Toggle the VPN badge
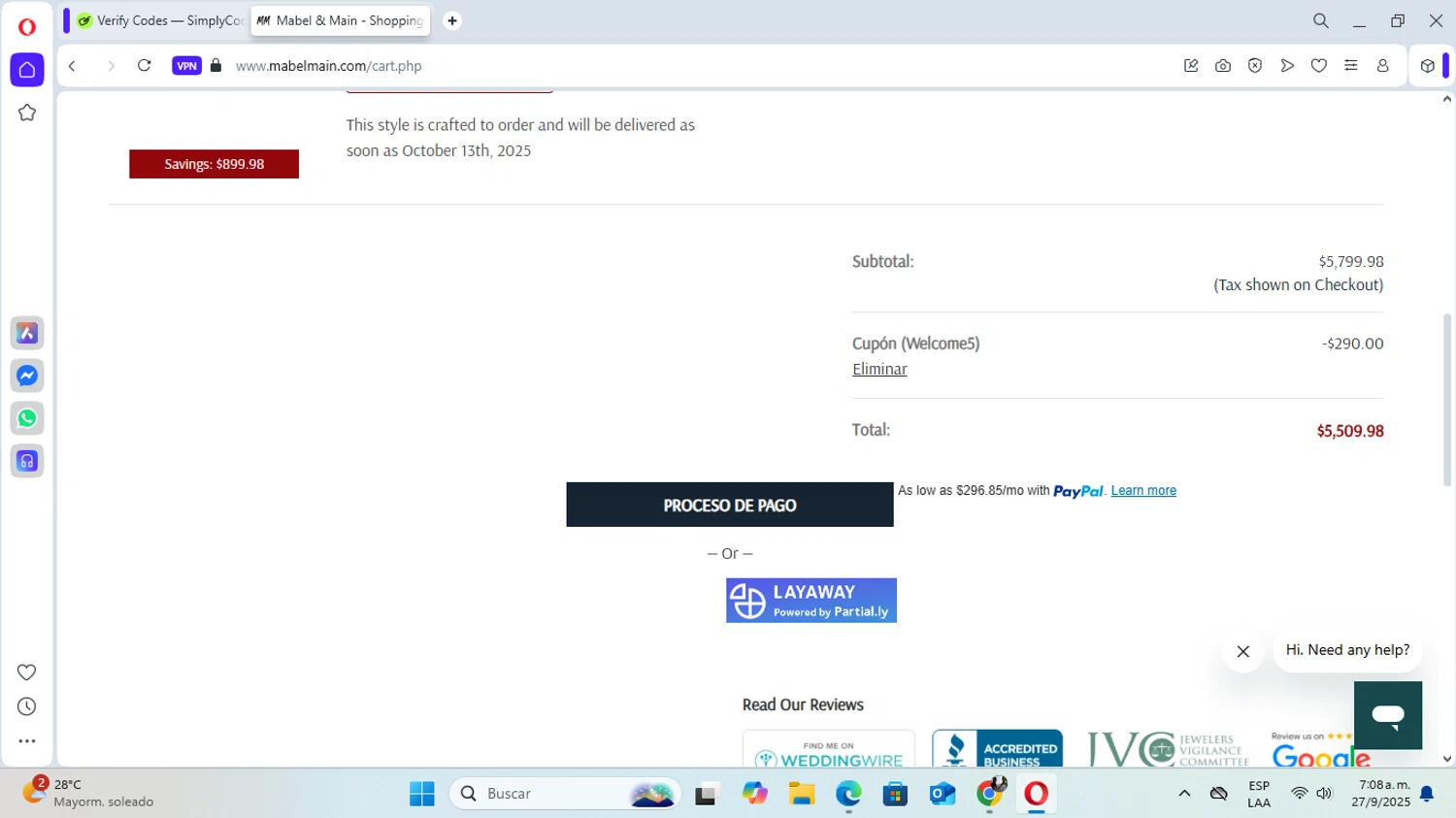This screenshot has height=818, width=1456. coord(186,66)
